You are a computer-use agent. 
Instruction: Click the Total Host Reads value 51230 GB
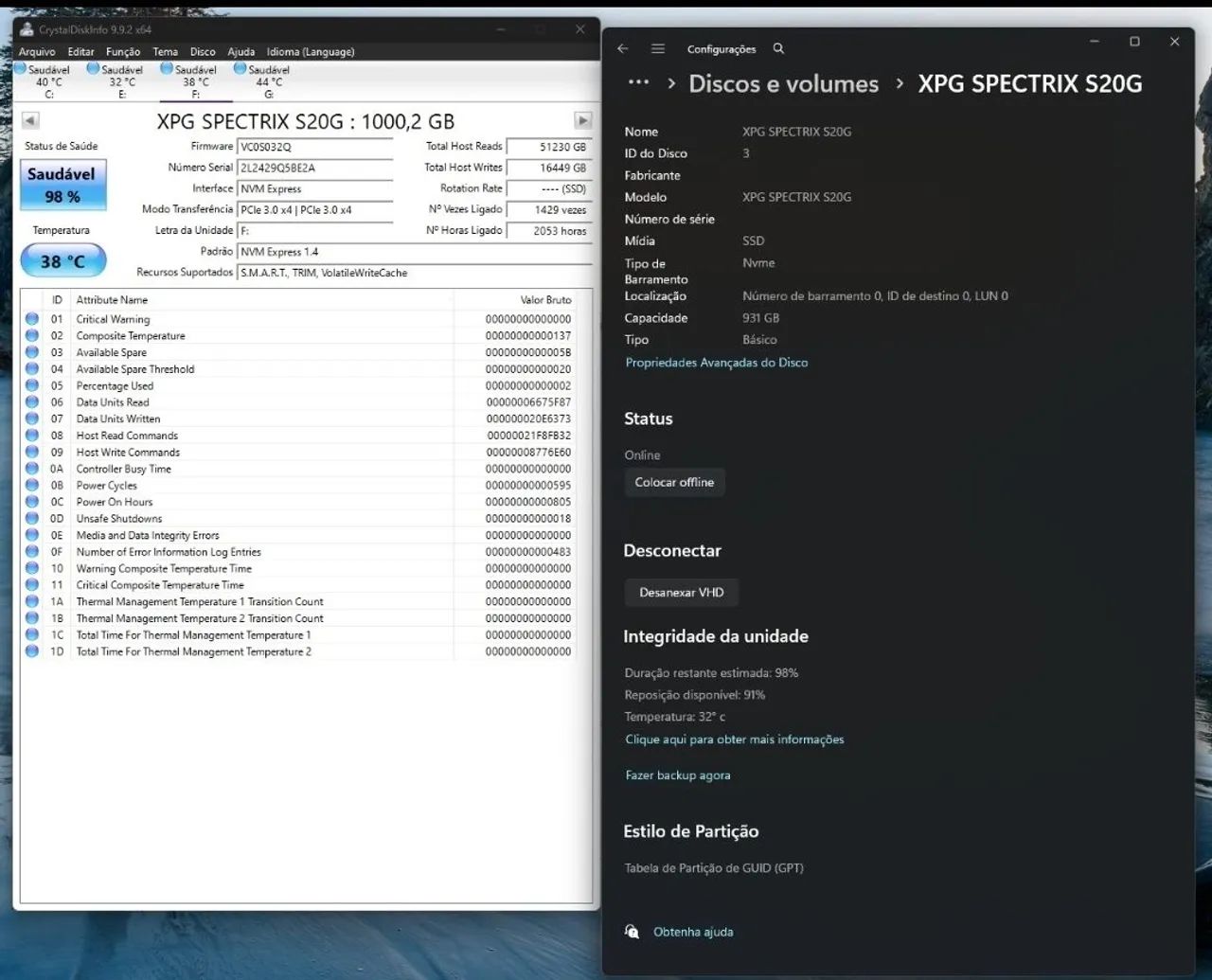click(549, 147)
